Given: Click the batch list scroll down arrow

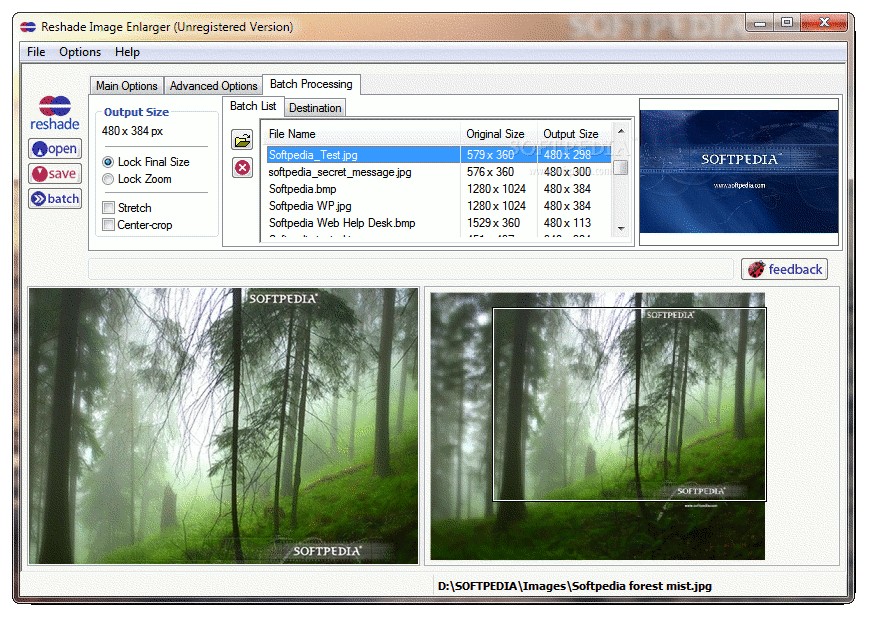Looking at the screenshot, I should coord(621,229).
